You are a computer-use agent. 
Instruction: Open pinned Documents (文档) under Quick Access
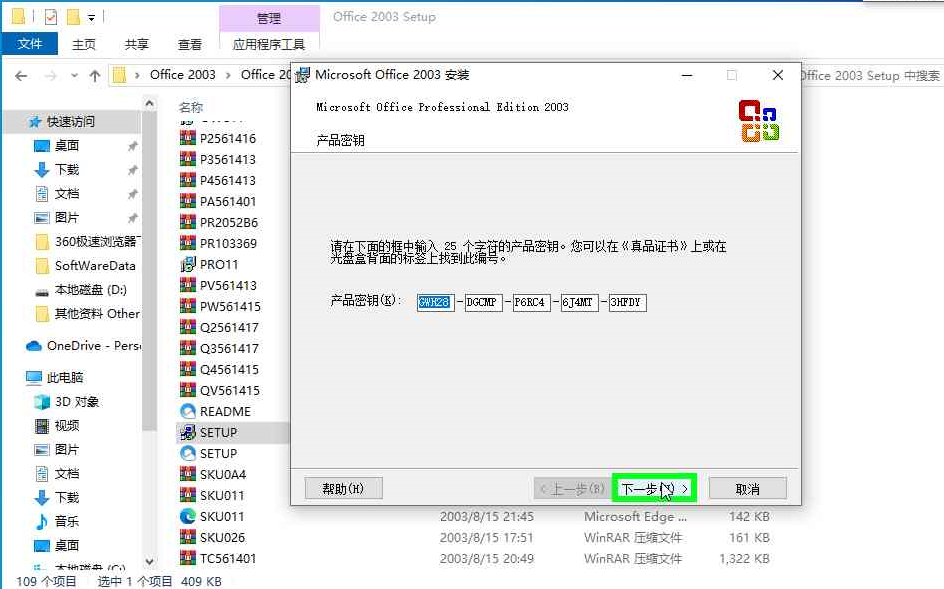67,193
